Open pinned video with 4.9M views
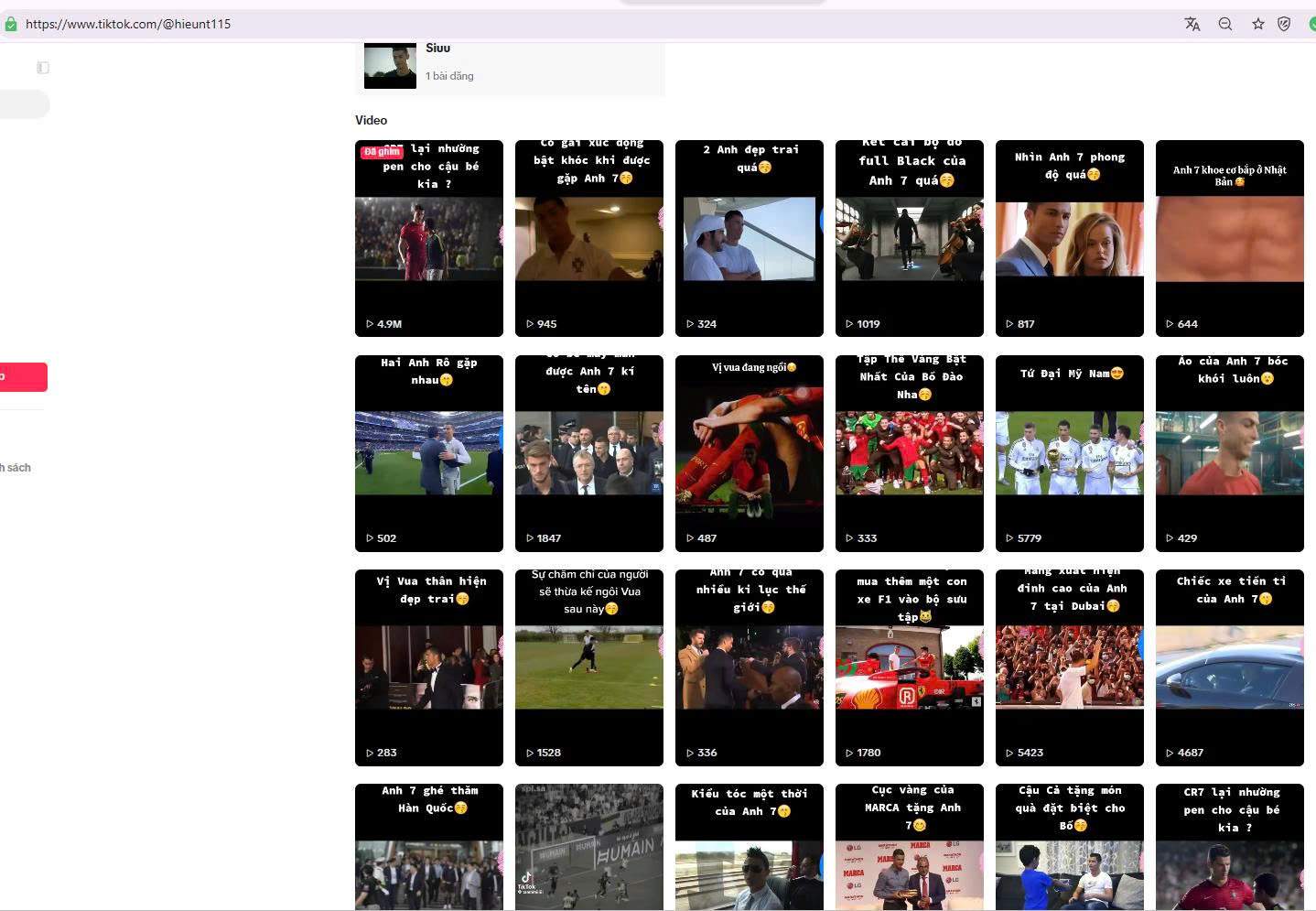The width and height of the screenshot is (1316, 911). pos(429,238)
